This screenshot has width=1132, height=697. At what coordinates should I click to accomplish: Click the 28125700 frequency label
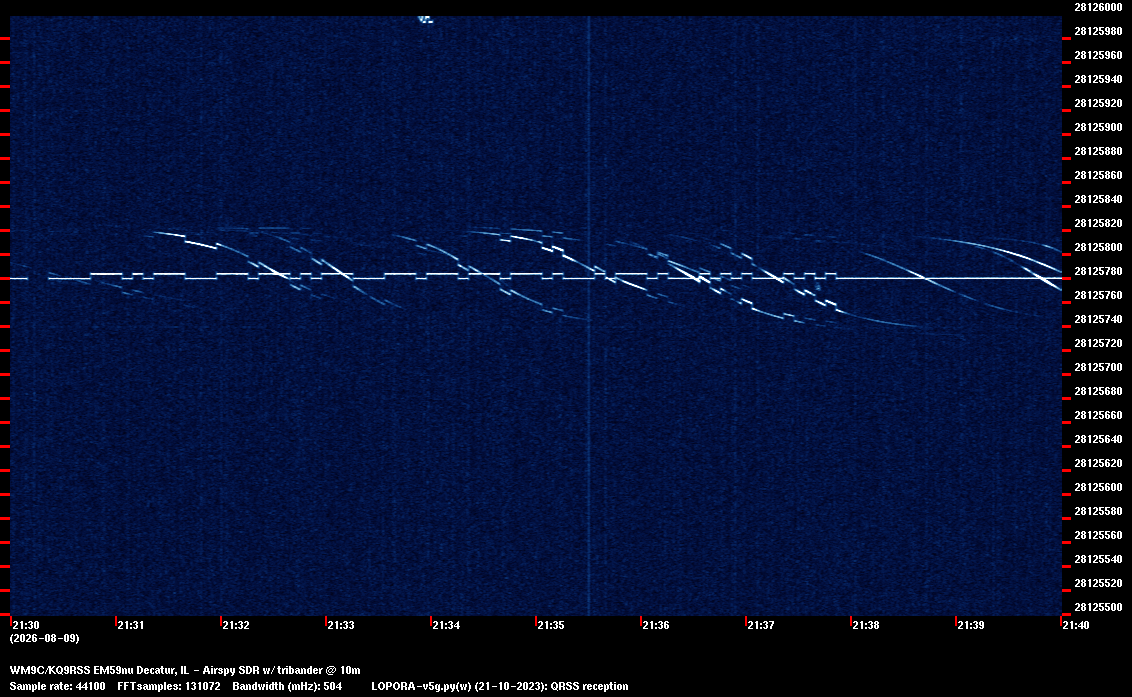tap(1098, 367)
